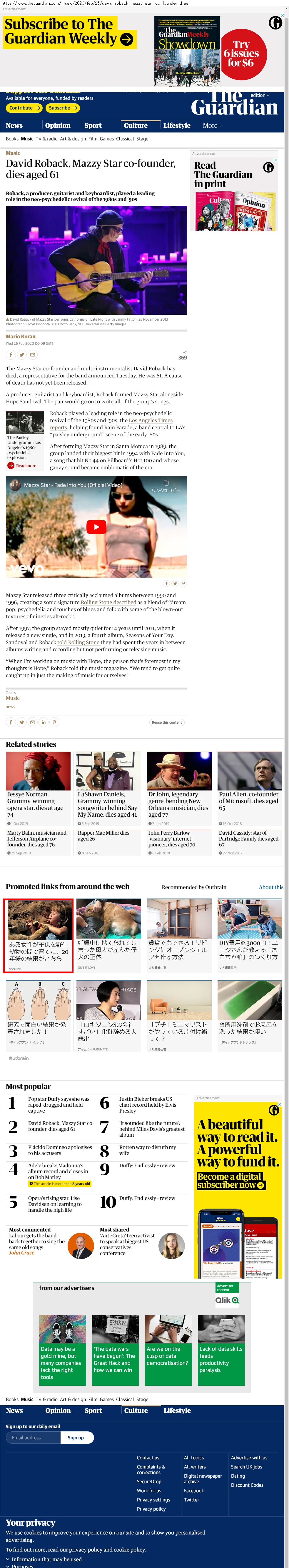Viewport: 289px width, 1568px height.
Task: Open the Rolling Stone described link
Action: [108, 602]
